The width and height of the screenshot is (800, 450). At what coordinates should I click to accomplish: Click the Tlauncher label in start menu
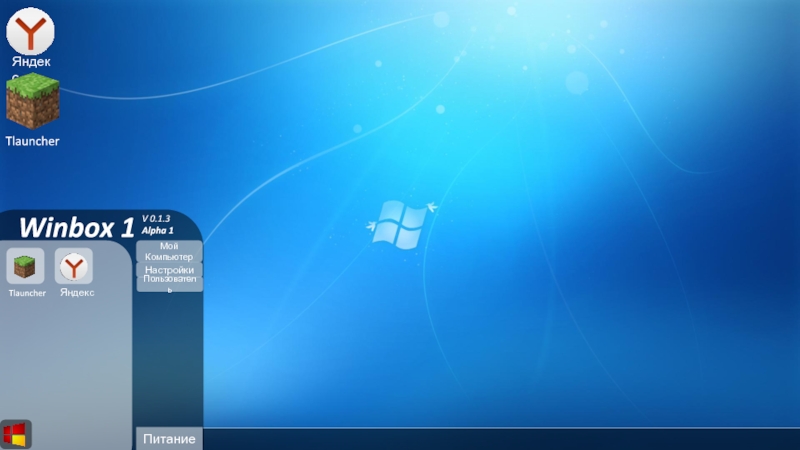coord(27,293)
